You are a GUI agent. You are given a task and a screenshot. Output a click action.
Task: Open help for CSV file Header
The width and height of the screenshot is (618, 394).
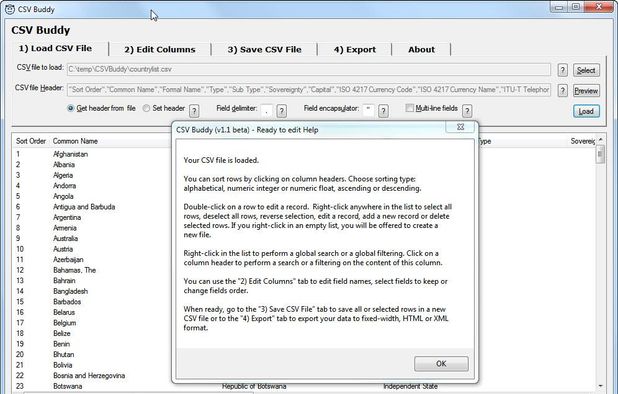point(562,91)
